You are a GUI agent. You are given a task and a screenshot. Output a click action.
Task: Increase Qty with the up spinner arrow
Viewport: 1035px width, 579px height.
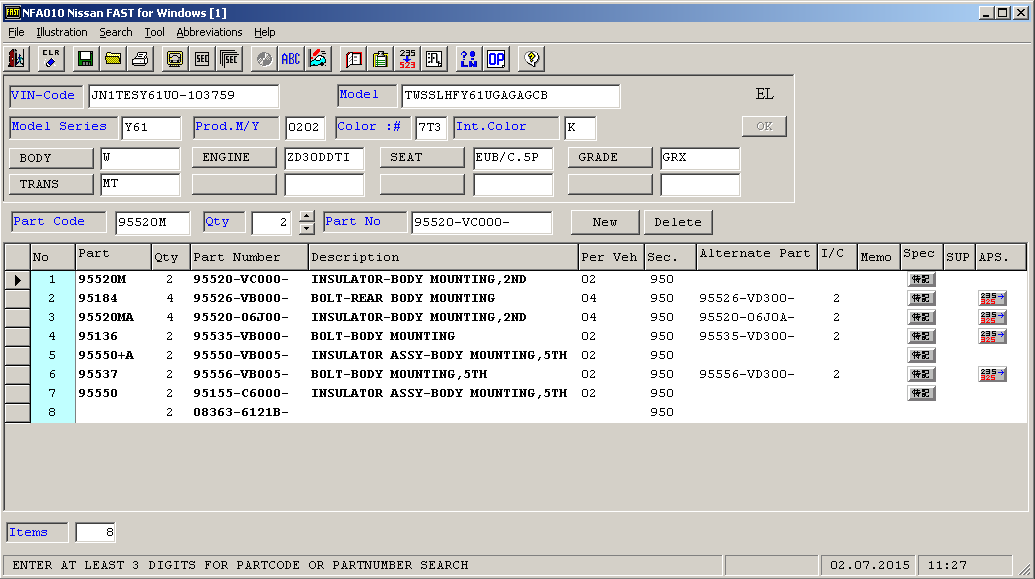pos(306,217)
